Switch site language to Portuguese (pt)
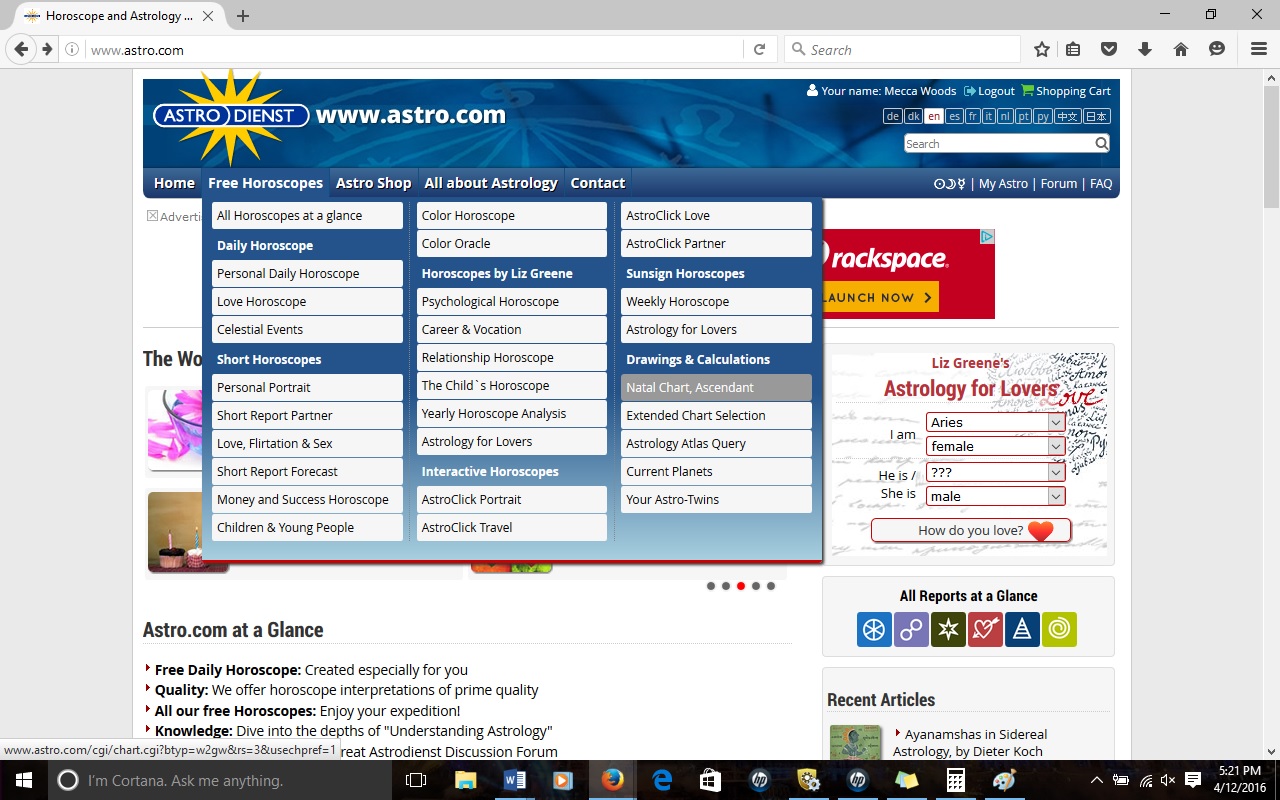This screenshot has height=800, width=1280. (x=1023, y=116)
